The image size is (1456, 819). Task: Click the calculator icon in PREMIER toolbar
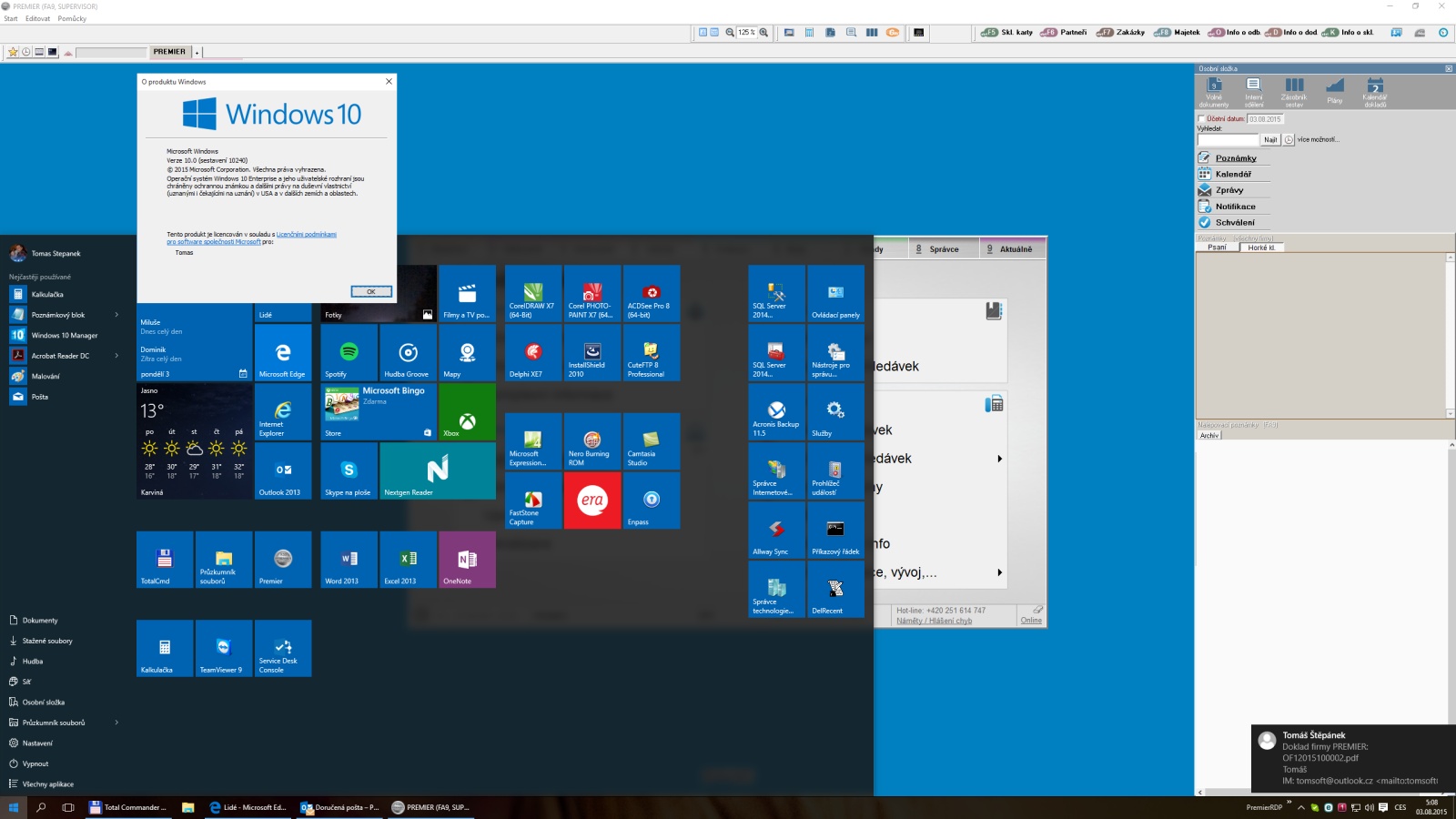809,32
